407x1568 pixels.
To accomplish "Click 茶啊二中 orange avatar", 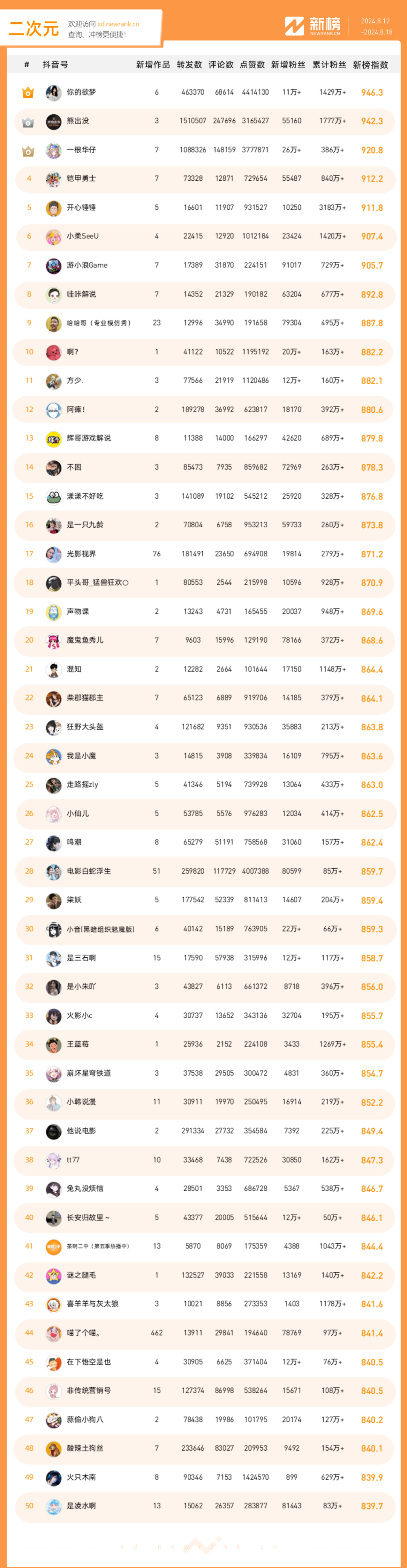I will click(x=54, y=1246).
